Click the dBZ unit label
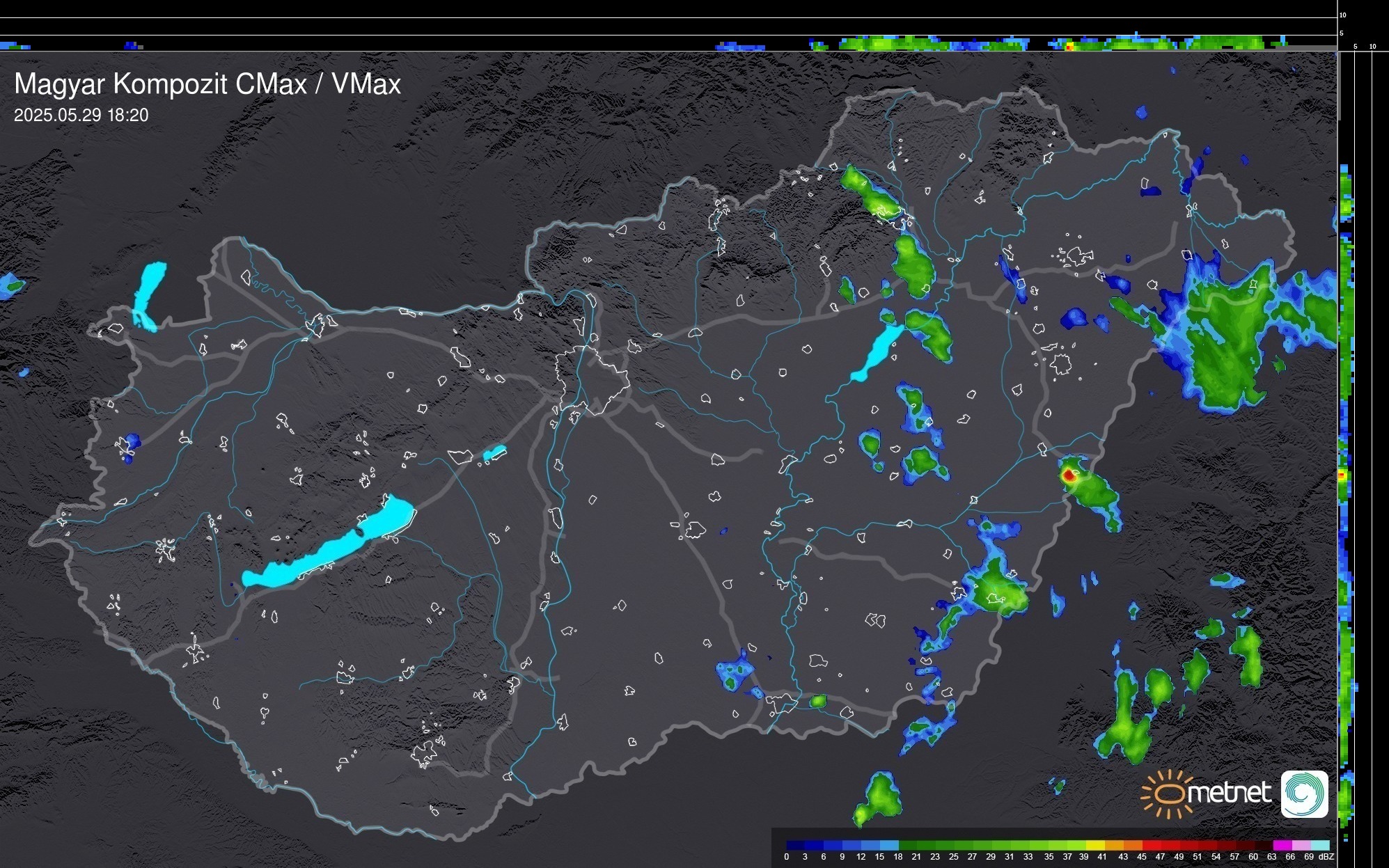 [1326, 857]
